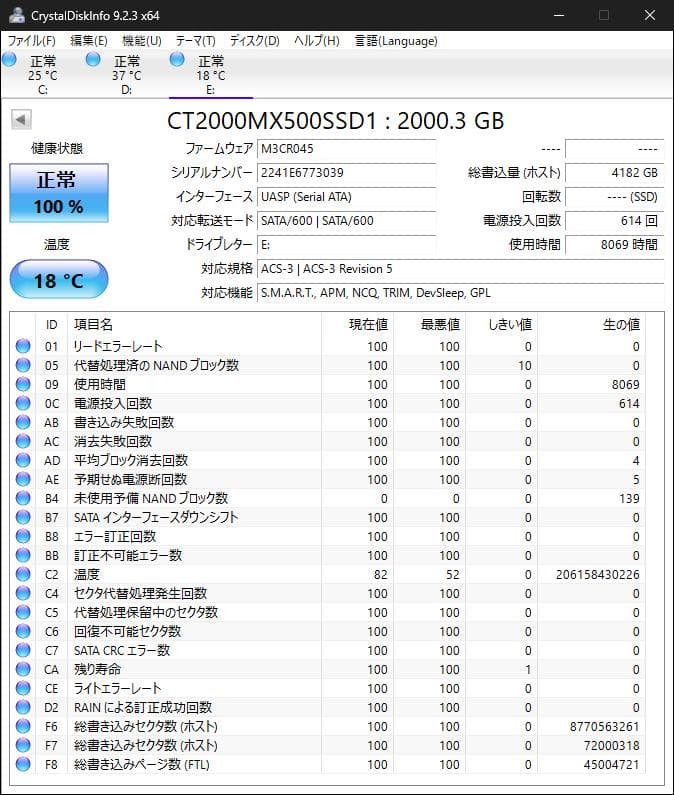The width and height of the screenshot is (674, 795).
Task: Click status orb for attribute B8
Action: pos(23,536)
